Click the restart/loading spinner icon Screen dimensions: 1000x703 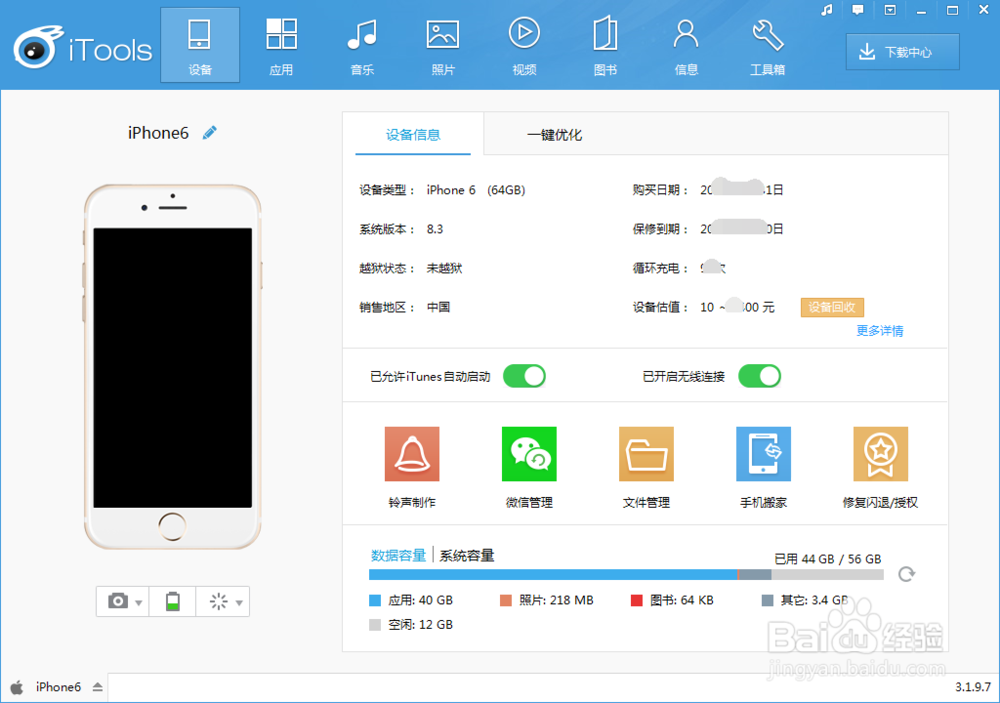pos(218,602)
